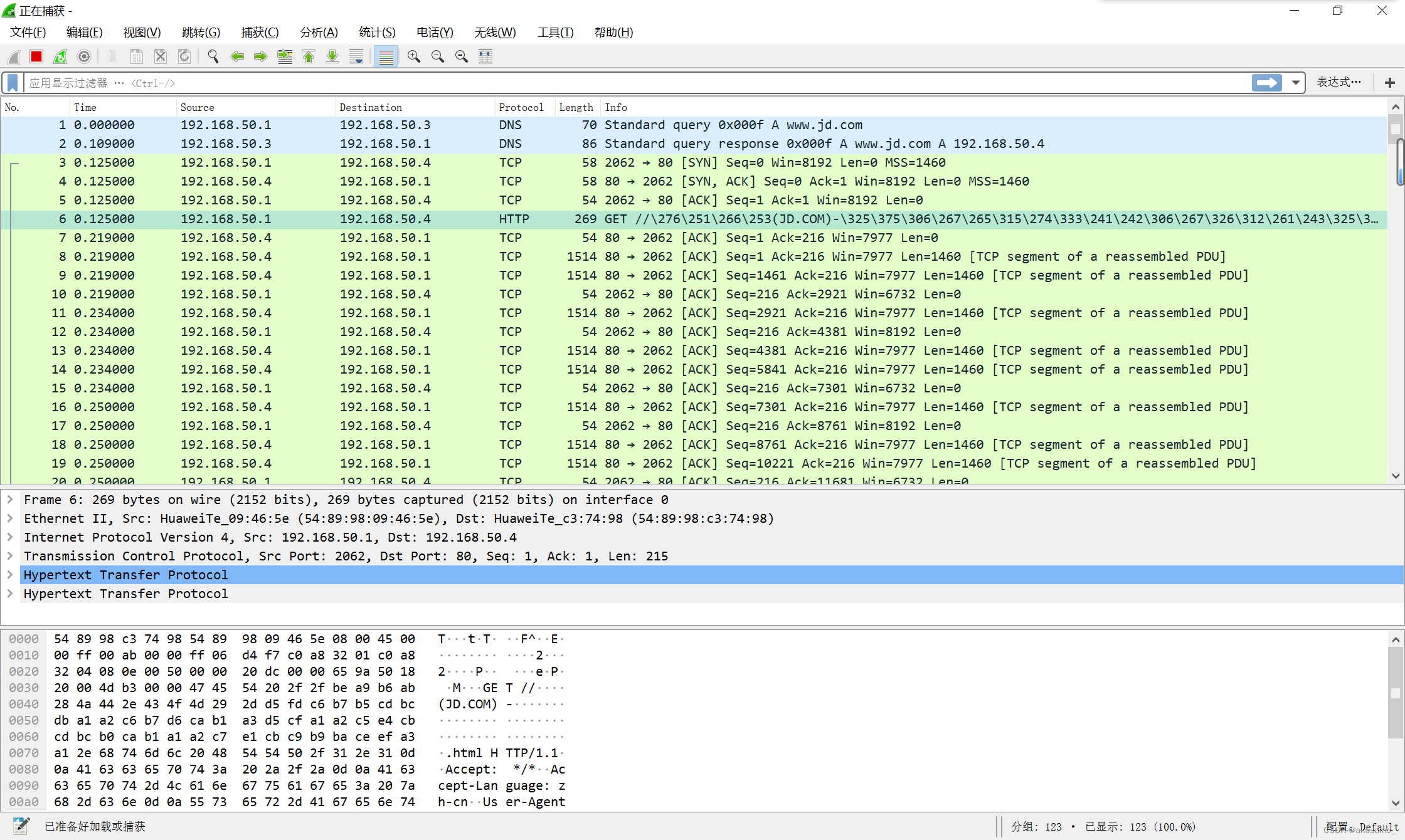The width and height of the screenshot is (1405, 840).
Task: Stop capturing packets with the red square
Action: pyautogui.click(x=36, y=57)
